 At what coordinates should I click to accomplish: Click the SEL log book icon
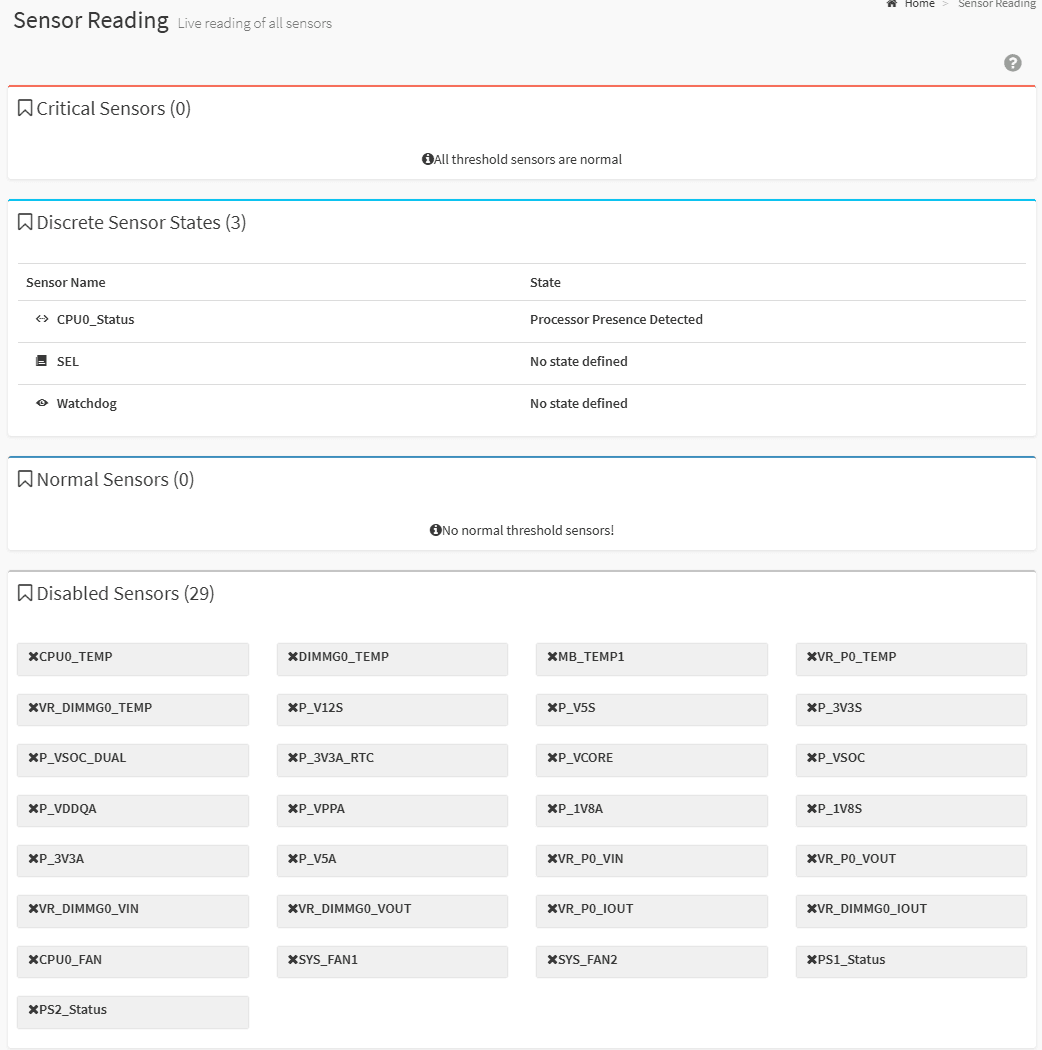pyautogui.click(x=42, y=361)
